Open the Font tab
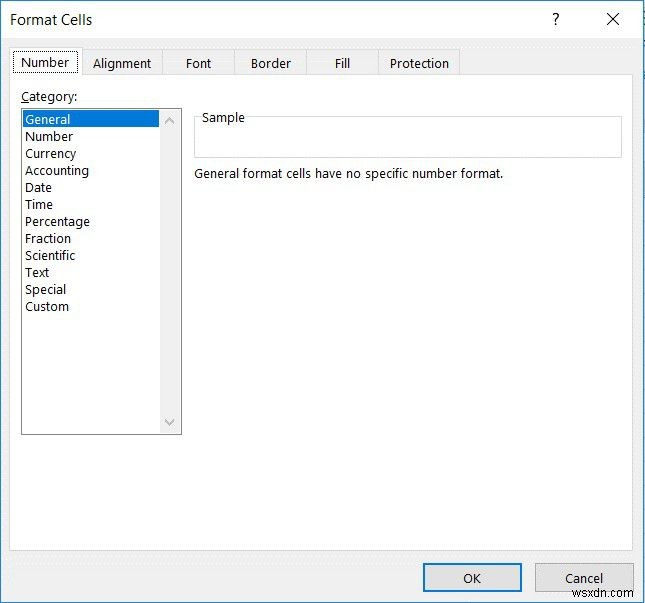Screen dimensions: 645x603 click(198, 63)
